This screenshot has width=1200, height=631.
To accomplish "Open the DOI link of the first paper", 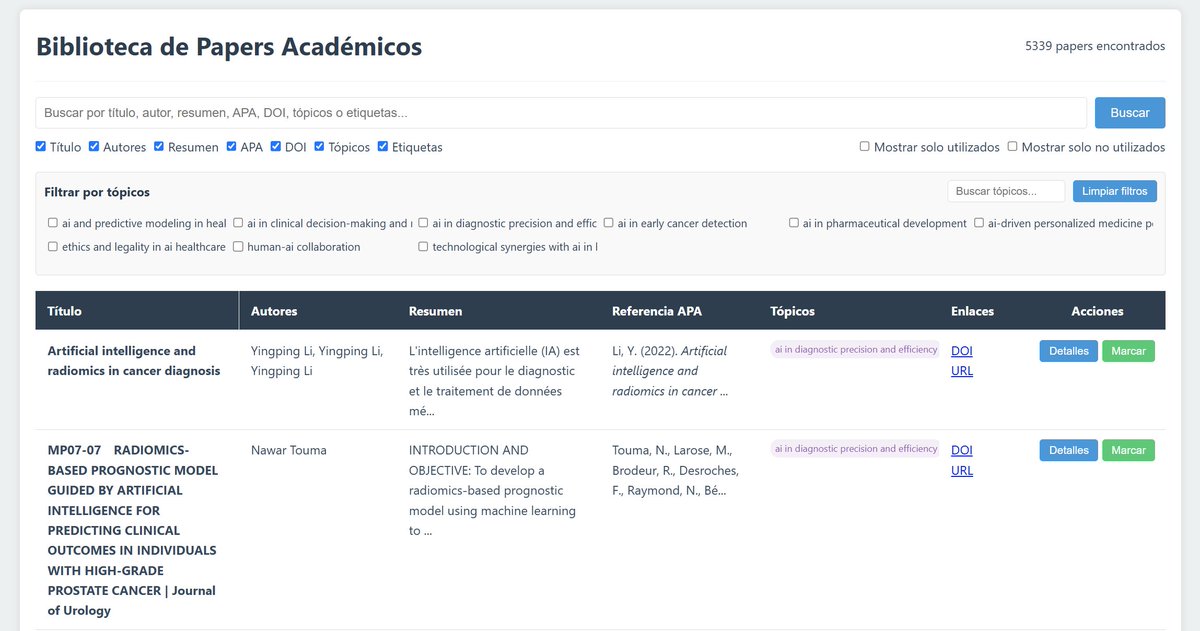I will point(961,351).
